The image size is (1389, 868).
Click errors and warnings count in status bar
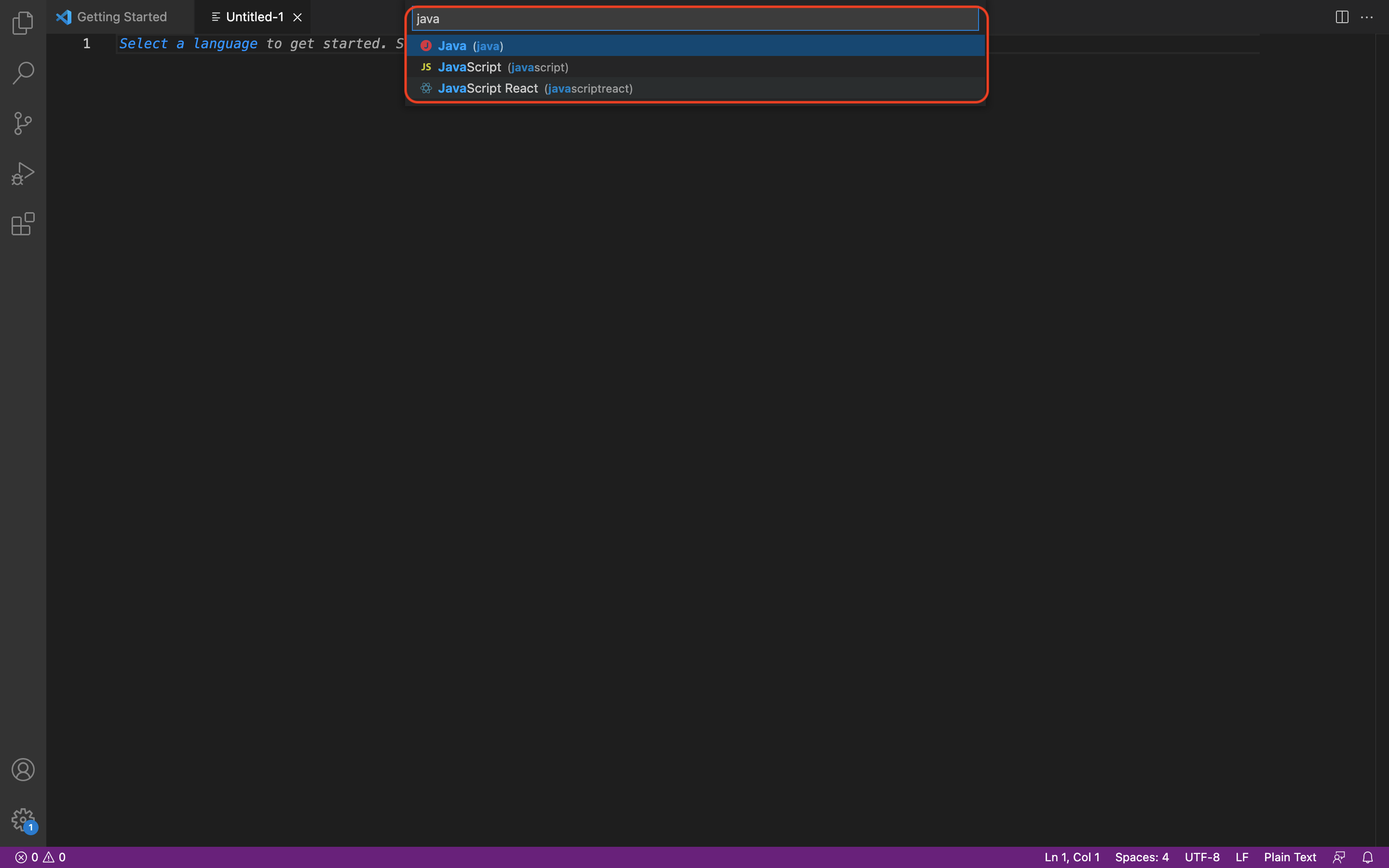tap(40, 857)
